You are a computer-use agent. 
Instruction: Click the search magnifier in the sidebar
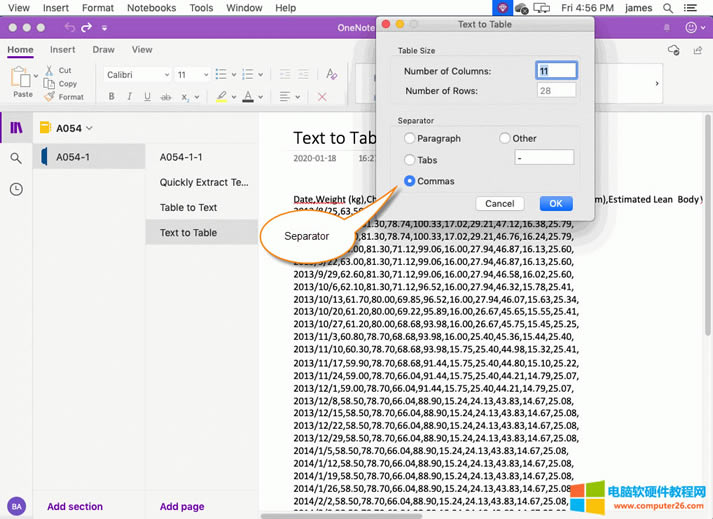pyautogui.click(x=16, y=158)
